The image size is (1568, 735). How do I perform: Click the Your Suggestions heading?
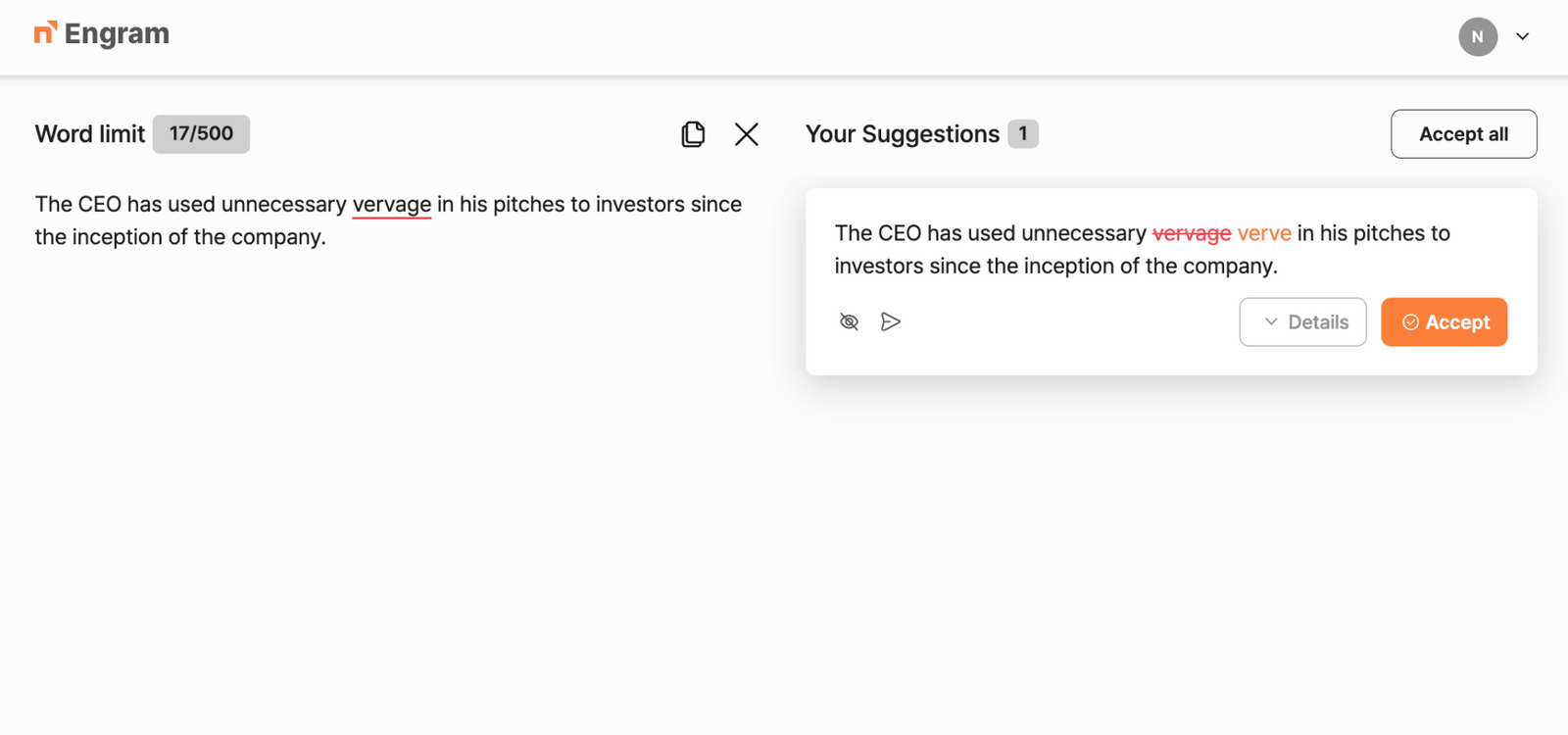coord(902,134)
